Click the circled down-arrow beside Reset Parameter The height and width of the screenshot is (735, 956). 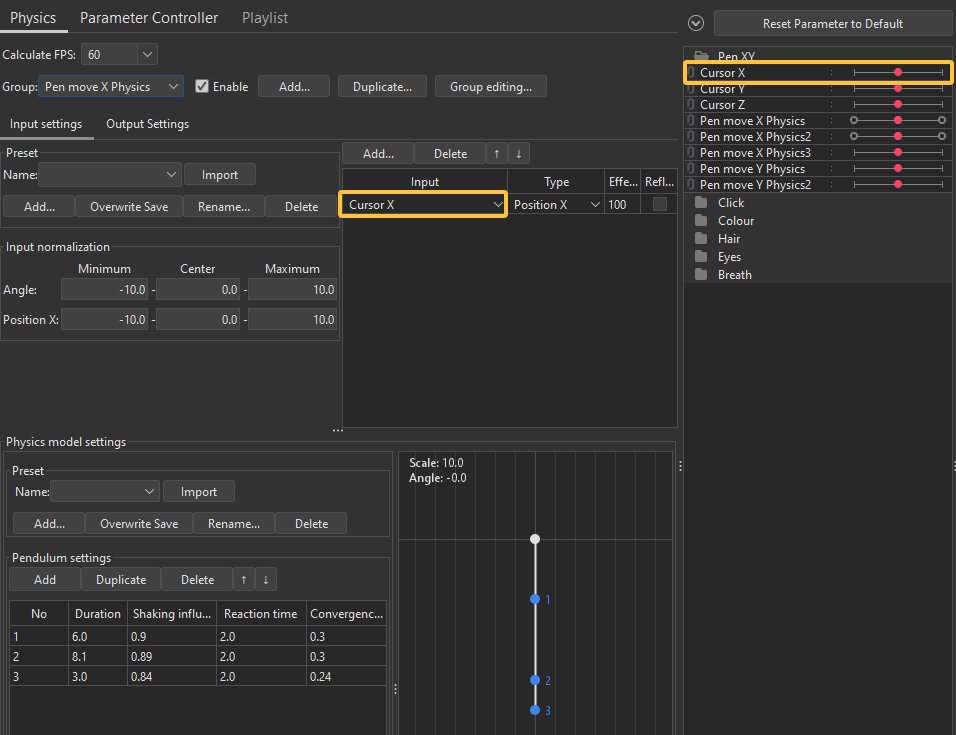696,23
